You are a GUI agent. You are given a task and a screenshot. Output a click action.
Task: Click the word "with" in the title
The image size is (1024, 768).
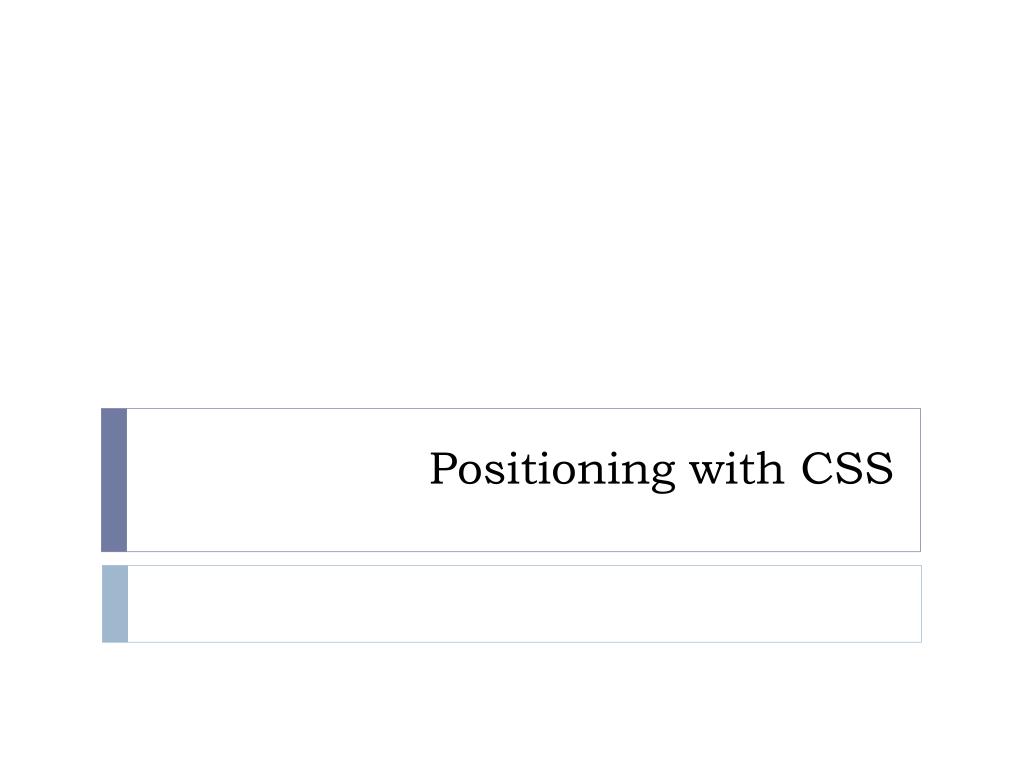point(736,468)
